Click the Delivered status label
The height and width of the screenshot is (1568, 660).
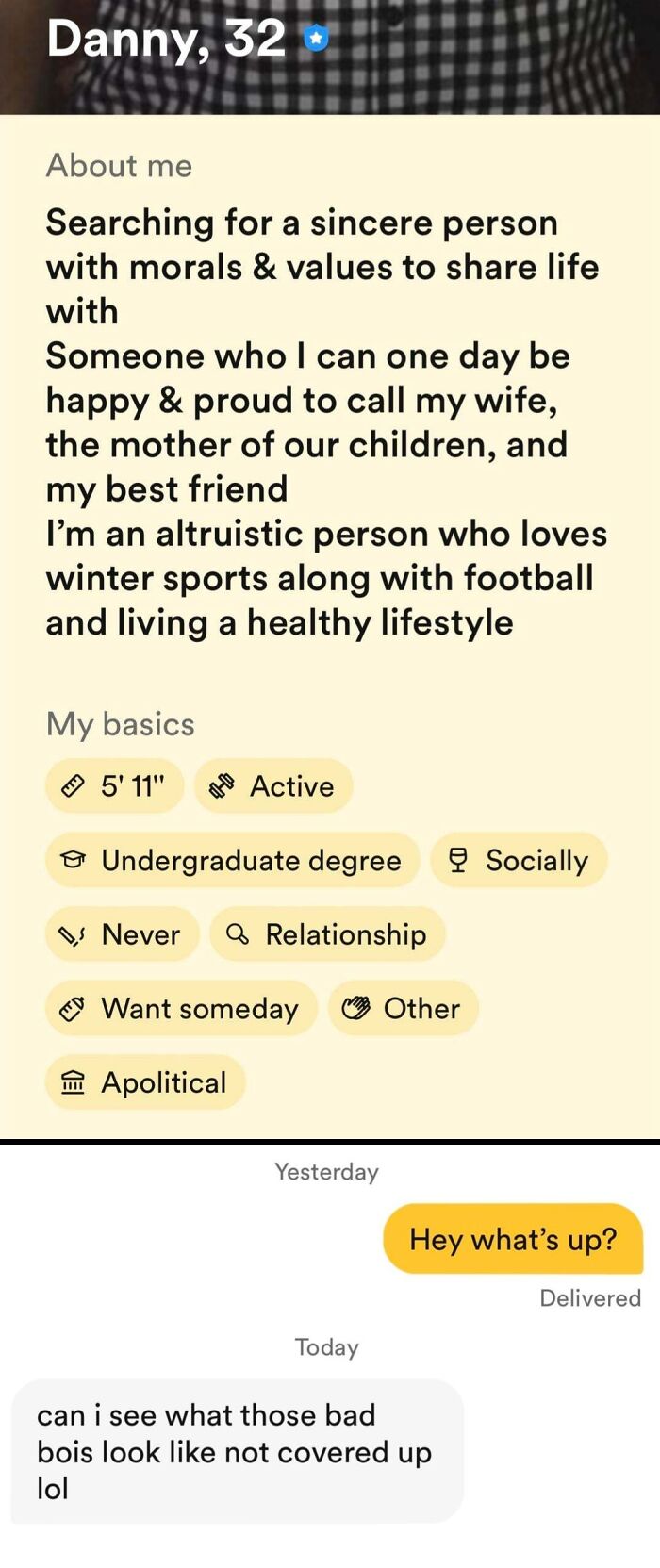point(588,1298)
